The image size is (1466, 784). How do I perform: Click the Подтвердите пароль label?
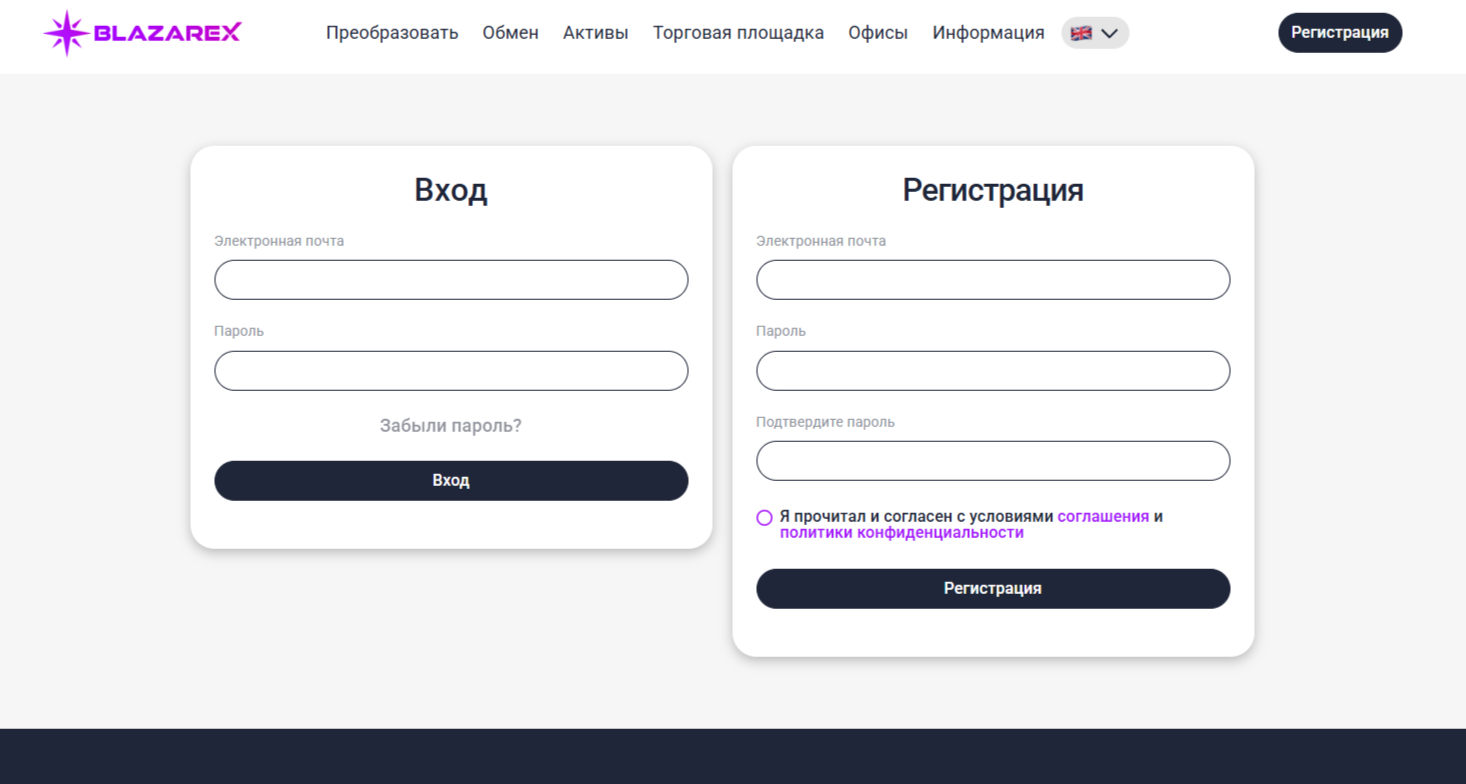coord(825,422)
